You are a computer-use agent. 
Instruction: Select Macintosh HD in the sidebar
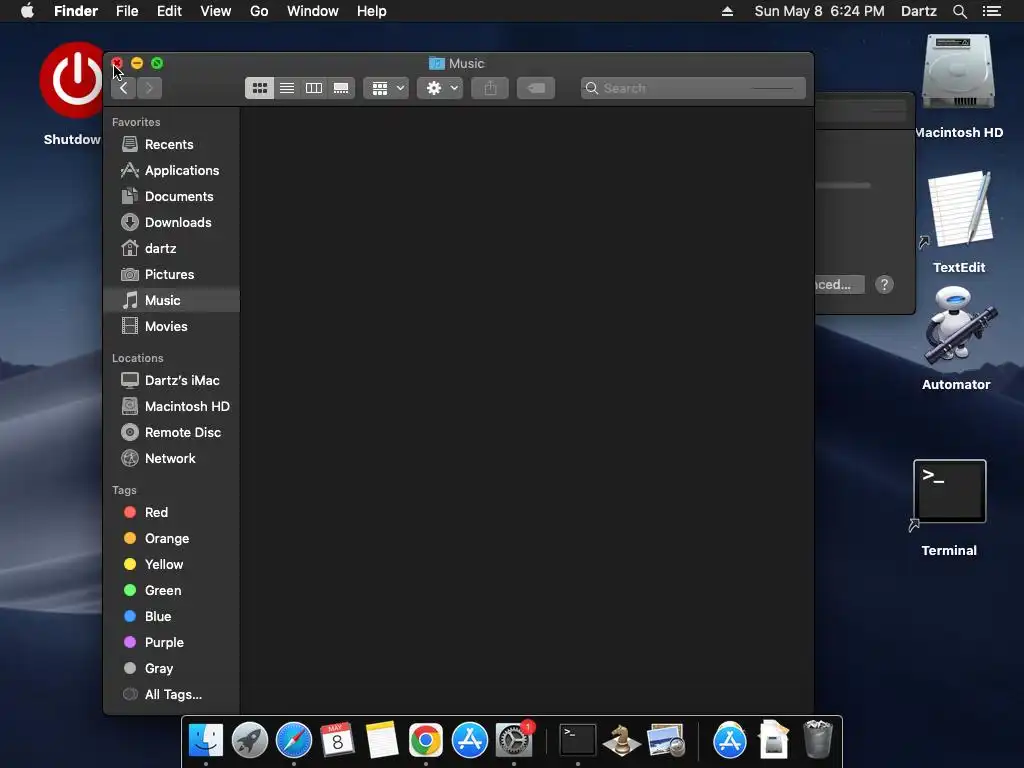click(x=171, y=406)
